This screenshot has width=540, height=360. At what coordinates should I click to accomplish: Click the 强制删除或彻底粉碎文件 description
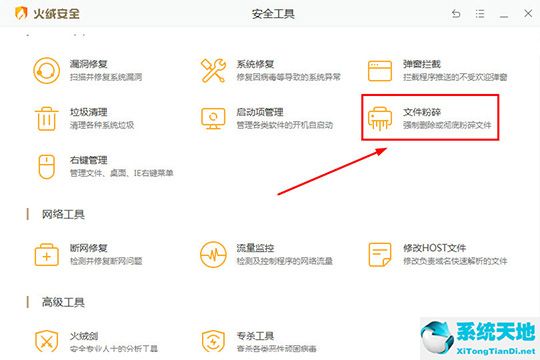click(x=447, y=125)
